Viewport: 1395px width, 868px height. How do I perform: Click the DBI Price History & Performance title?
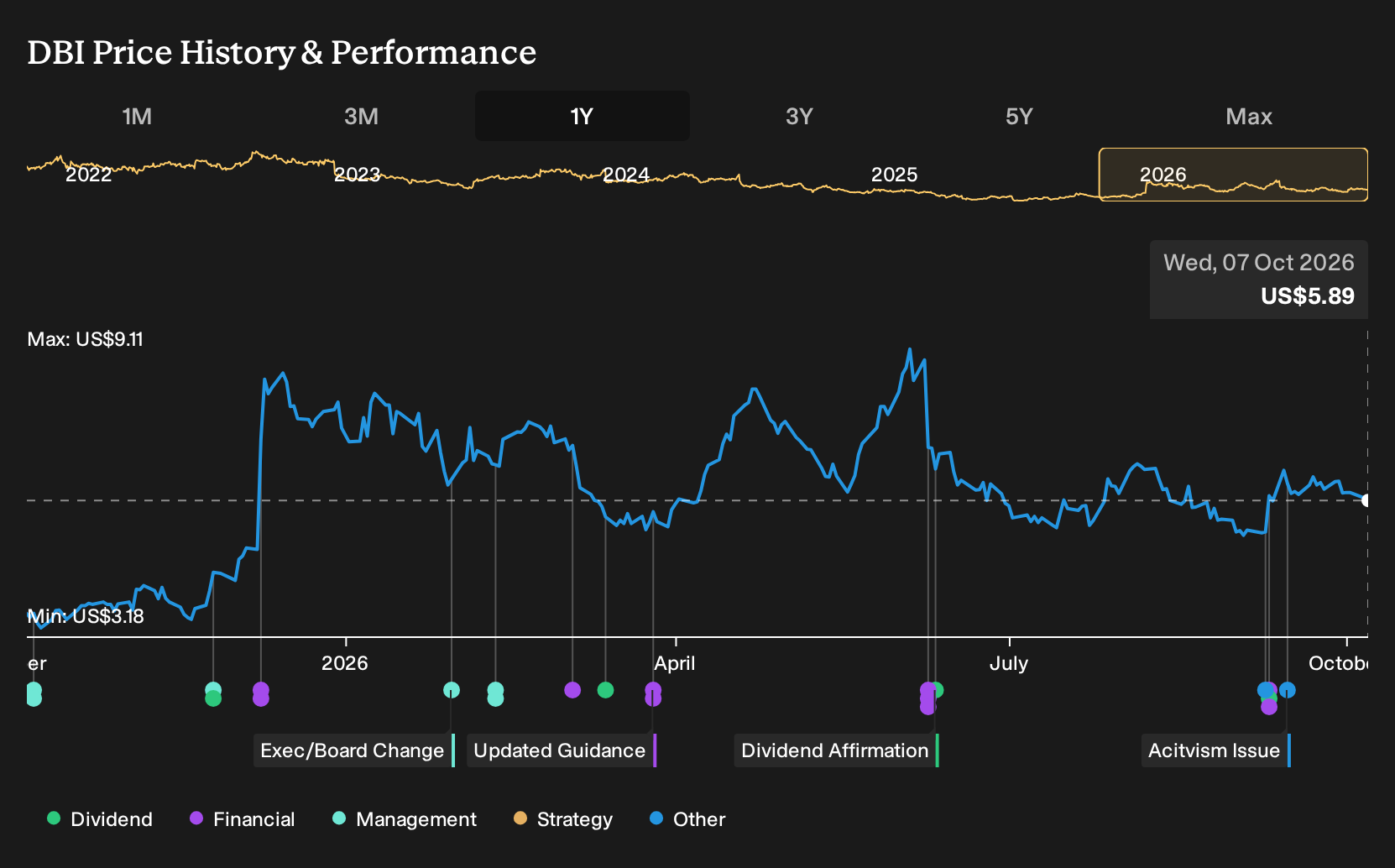pos(282,52)
